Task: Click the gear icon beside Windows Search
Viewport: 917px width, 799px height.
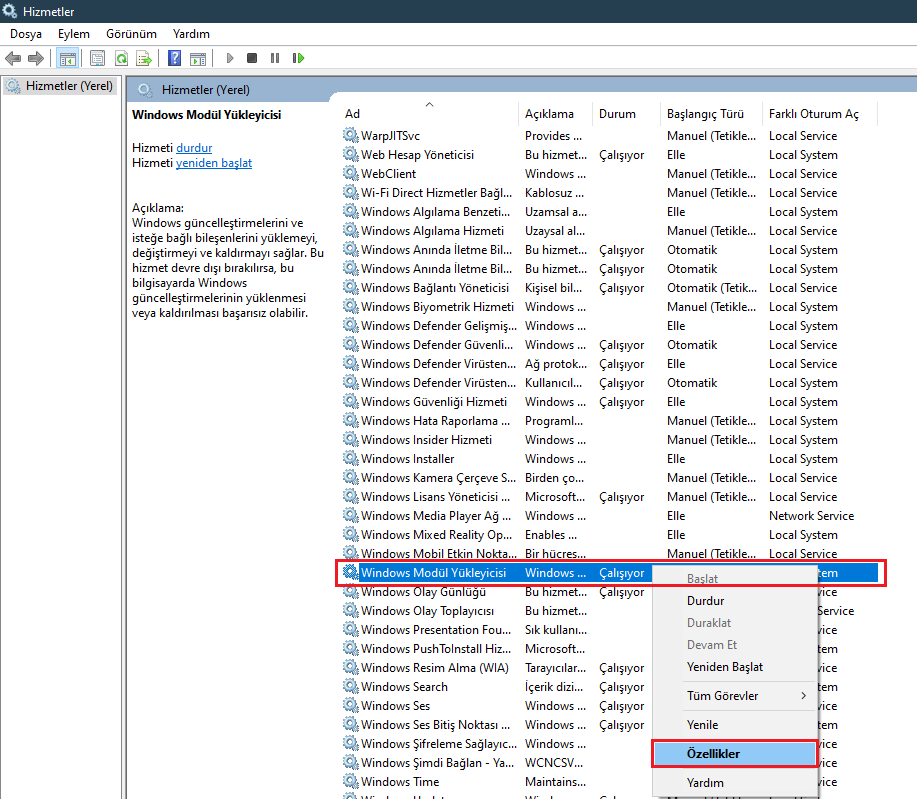Action: coord(351,686)
